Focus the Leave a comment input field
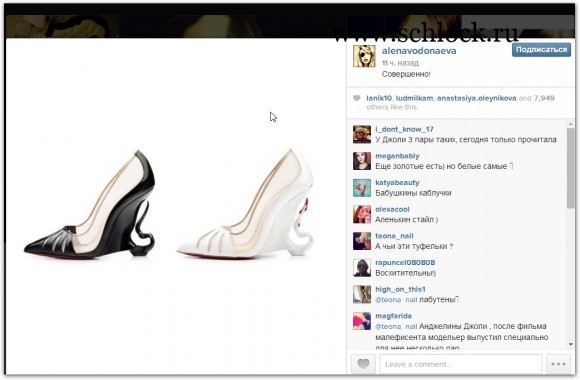 pyautogui.click(x=461, y=364)
